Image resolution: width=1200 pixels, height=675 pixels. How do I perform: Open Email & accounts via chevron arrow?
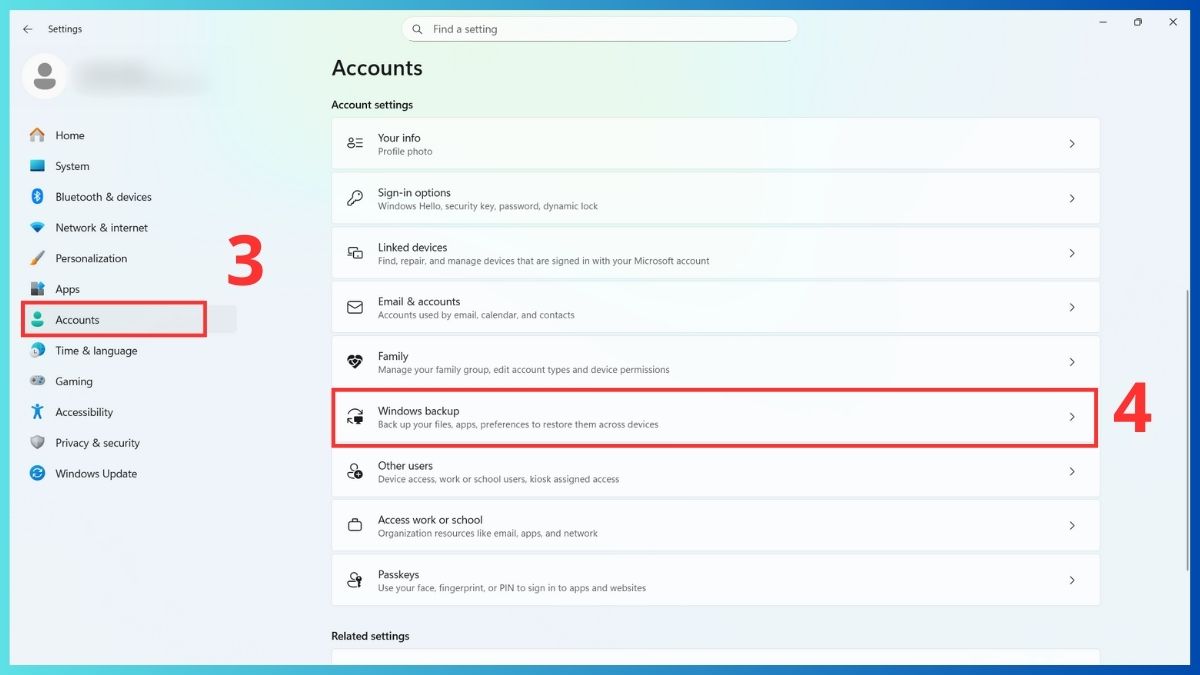pos(1072,307)
